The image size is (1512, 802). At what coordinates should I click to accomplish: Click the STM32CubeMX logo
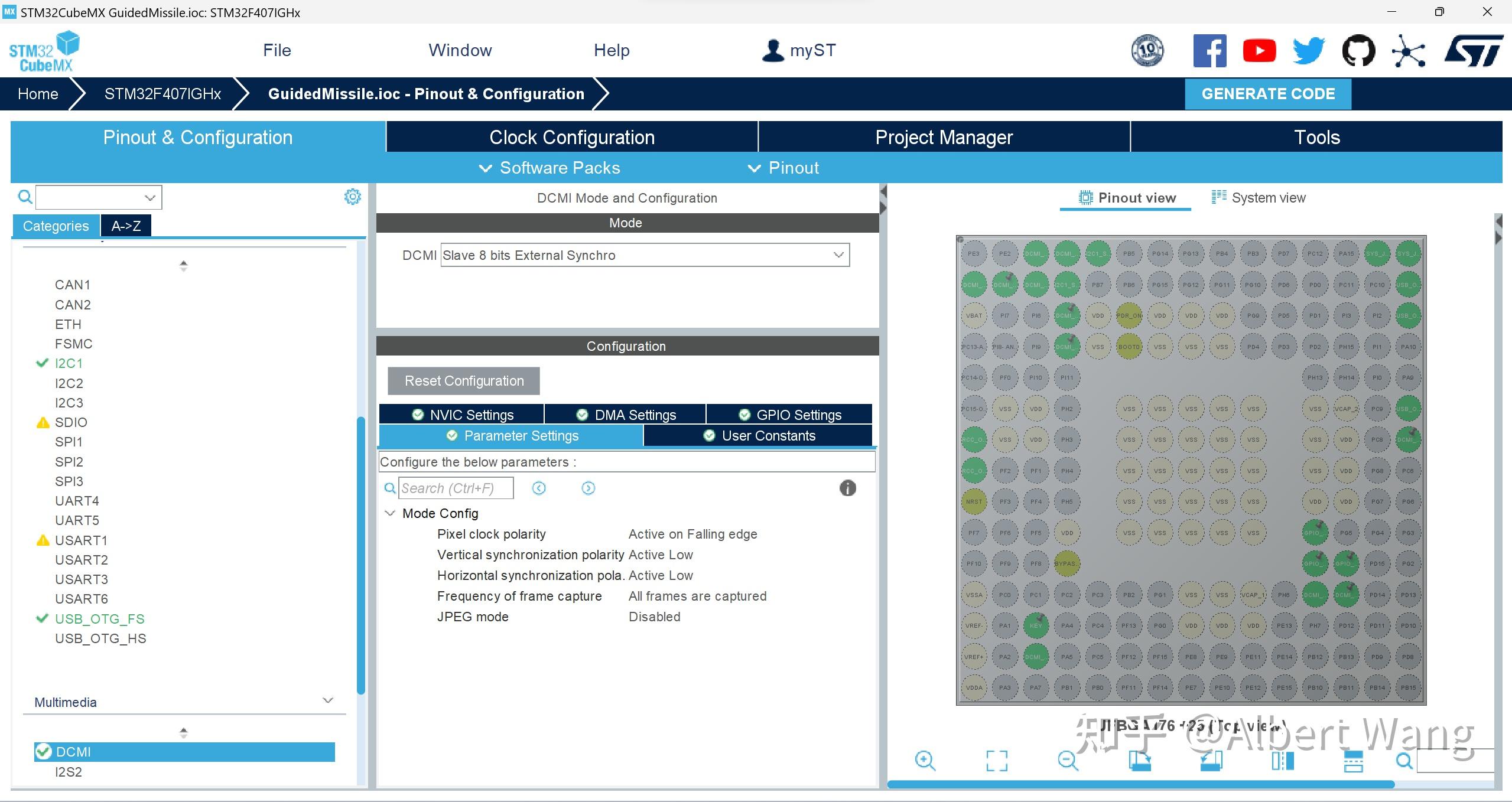tap(44, 51)
